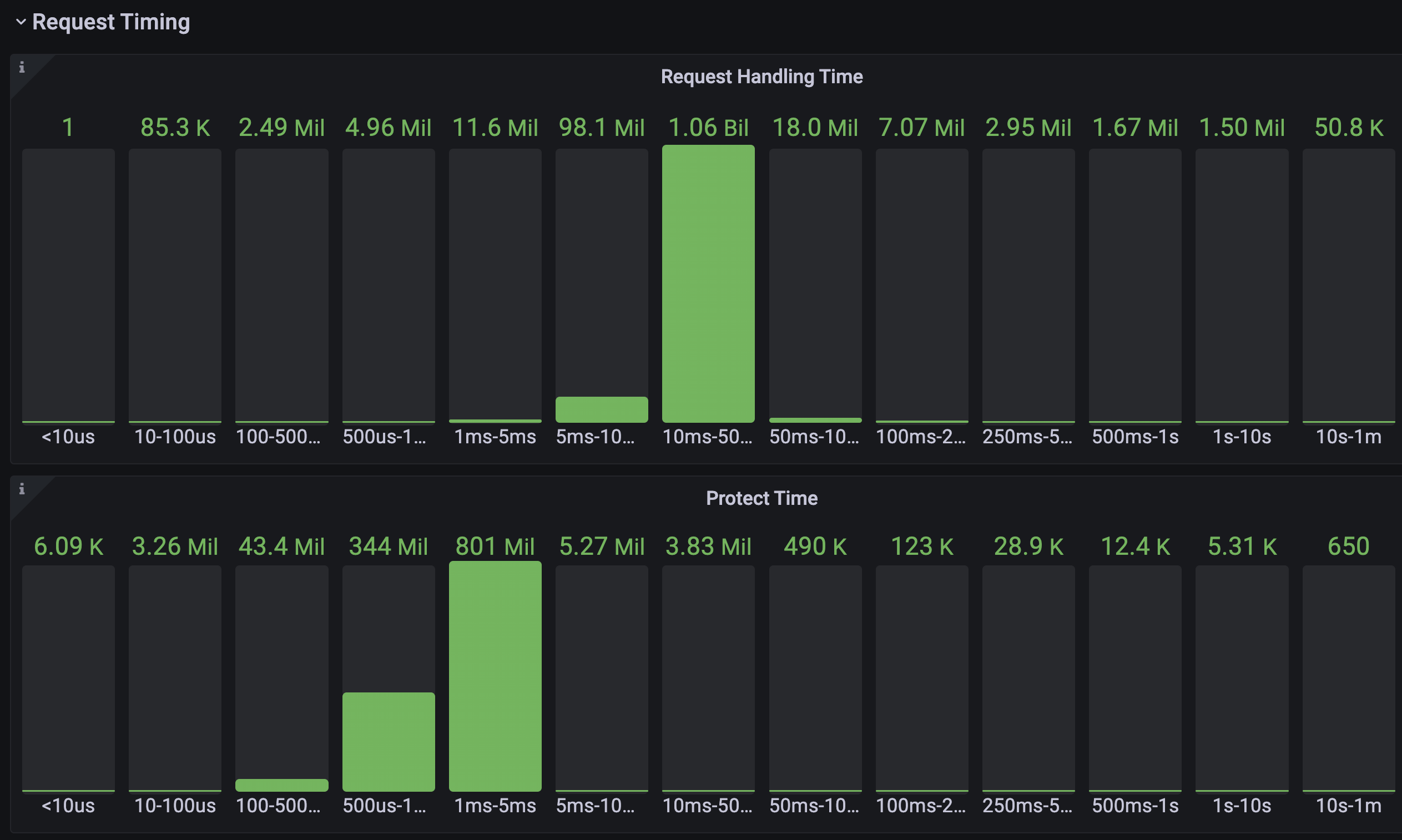Click the 1.50 Mil count label
This screenshot has width=1402, height=840.
pyautogui.click(x=1242, y=128)
